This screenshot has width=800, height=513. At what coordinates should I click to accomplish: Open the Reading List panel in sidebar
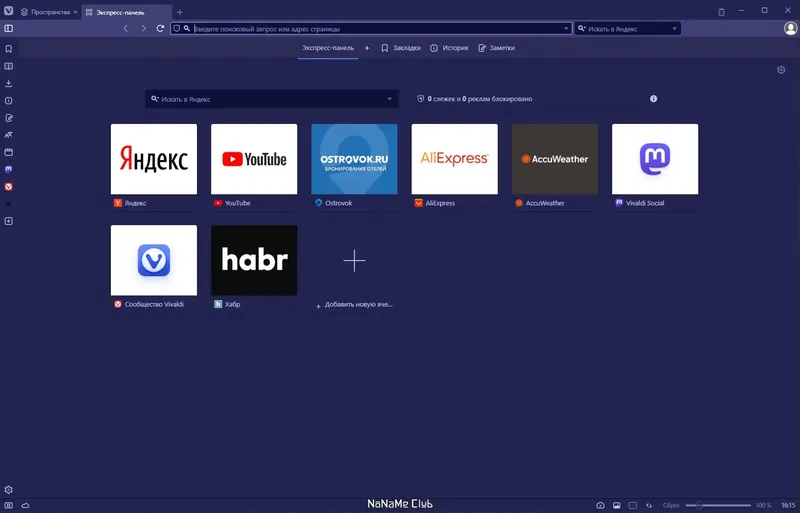point(9,66)
